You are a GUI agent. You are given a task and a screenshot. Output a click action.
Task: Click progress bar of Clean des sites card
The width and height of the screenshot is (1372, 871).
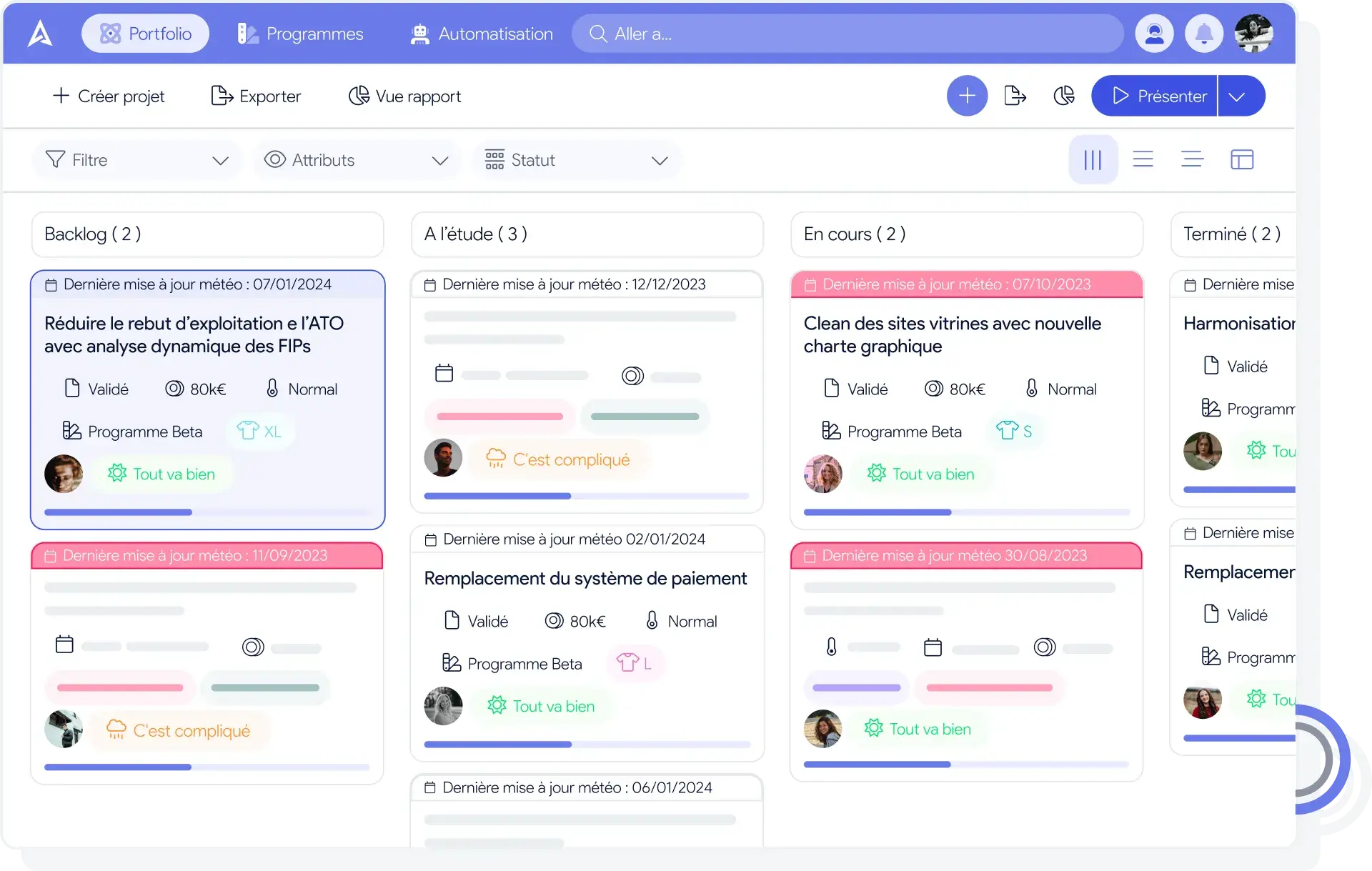click(x=967, y=512)
